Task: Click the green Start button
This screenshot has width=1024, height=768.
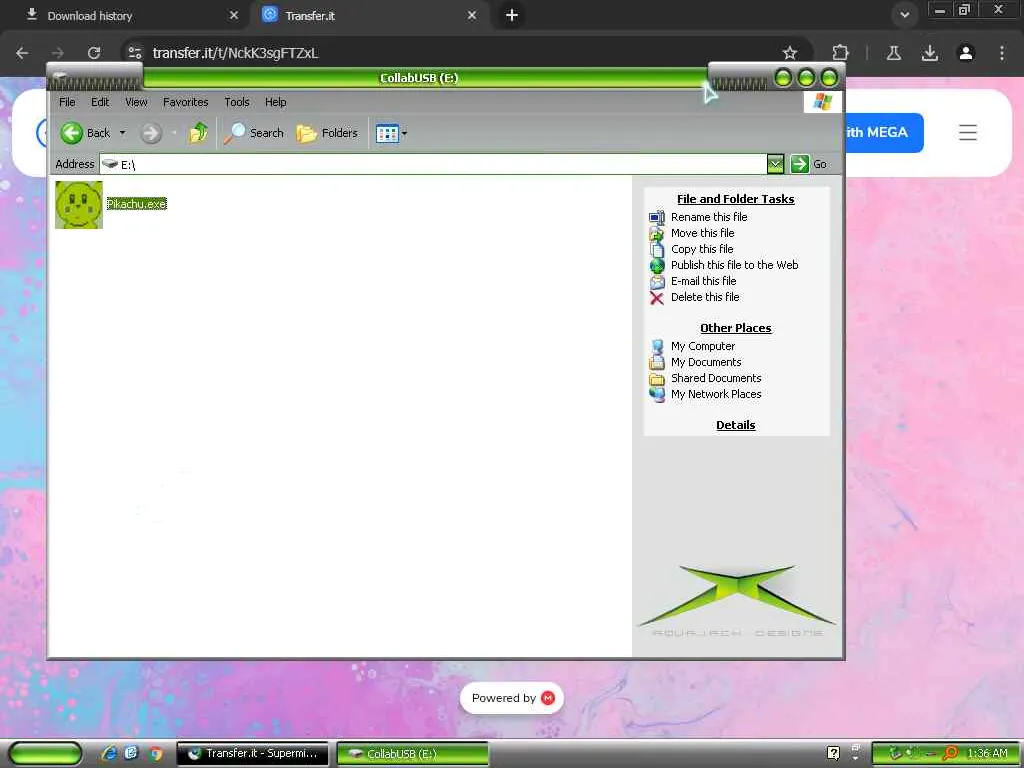Action: [44, 754]
